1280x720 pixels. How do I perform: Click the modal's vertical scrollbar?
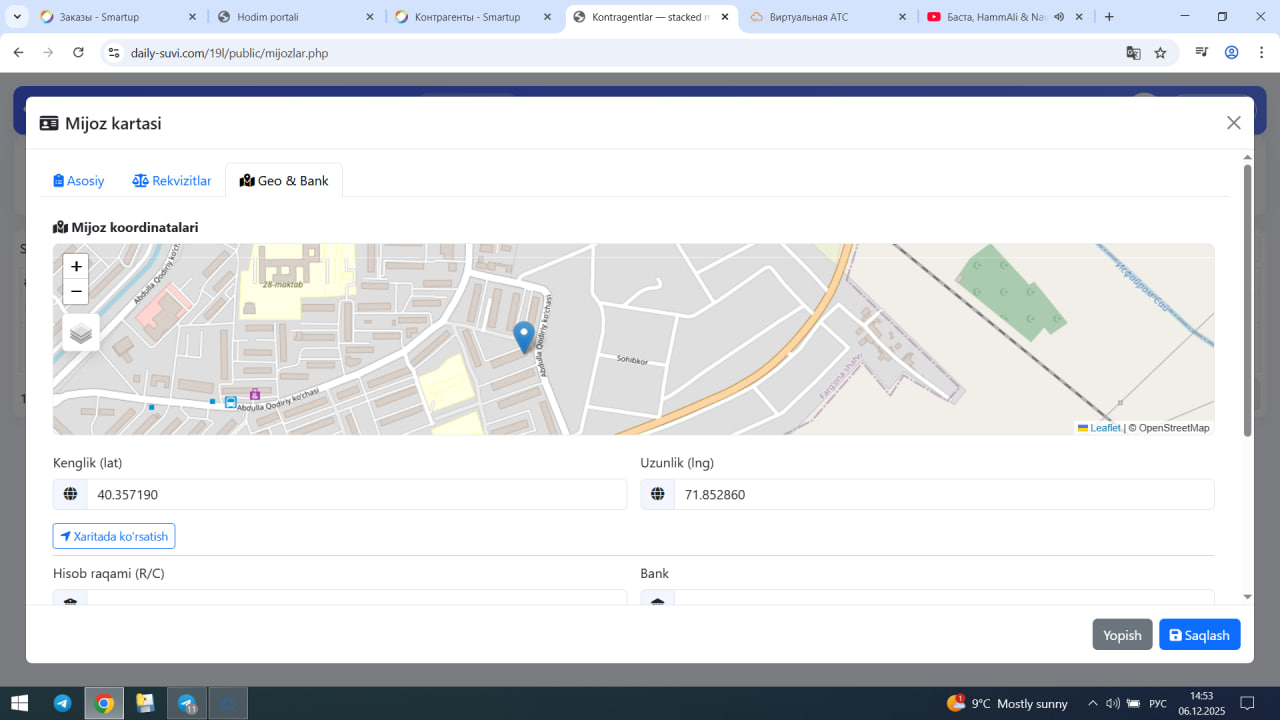tap(1247, 300)
